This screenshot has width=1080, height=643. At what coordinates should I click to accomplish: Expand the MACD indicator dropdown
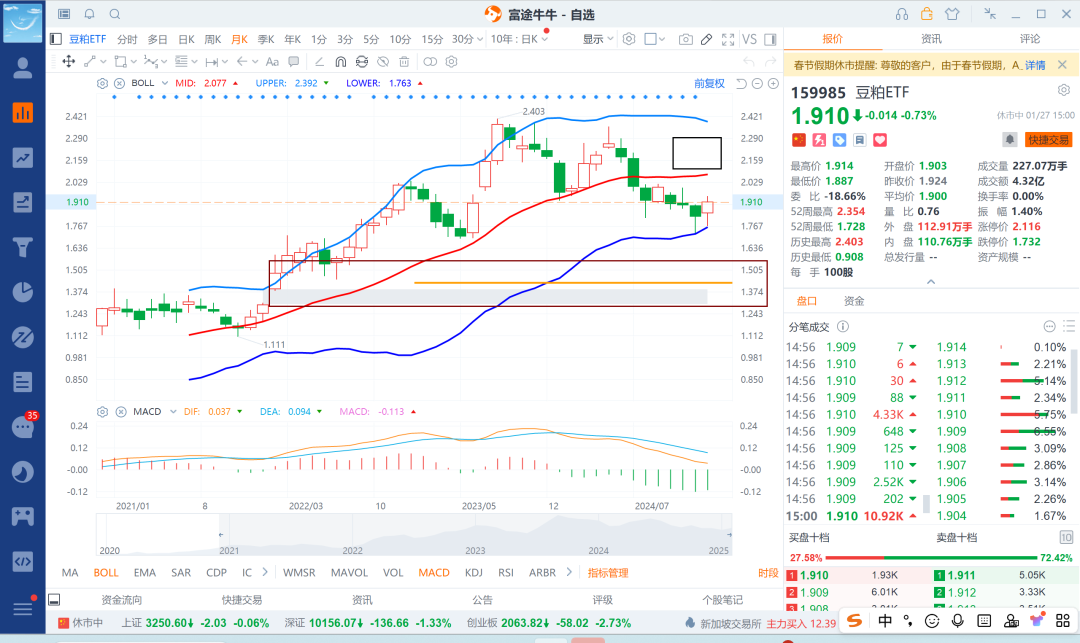173,412
